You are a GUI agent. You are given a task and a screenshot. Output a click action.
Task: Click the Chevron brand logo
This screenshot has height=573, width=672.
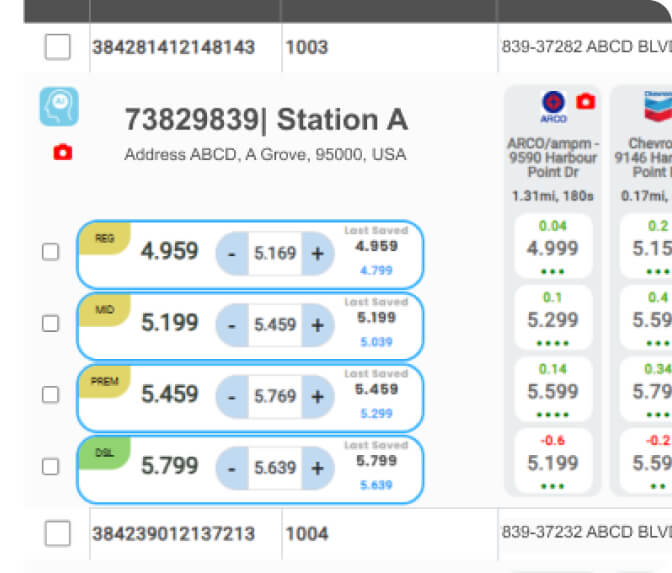coord(658,106)
